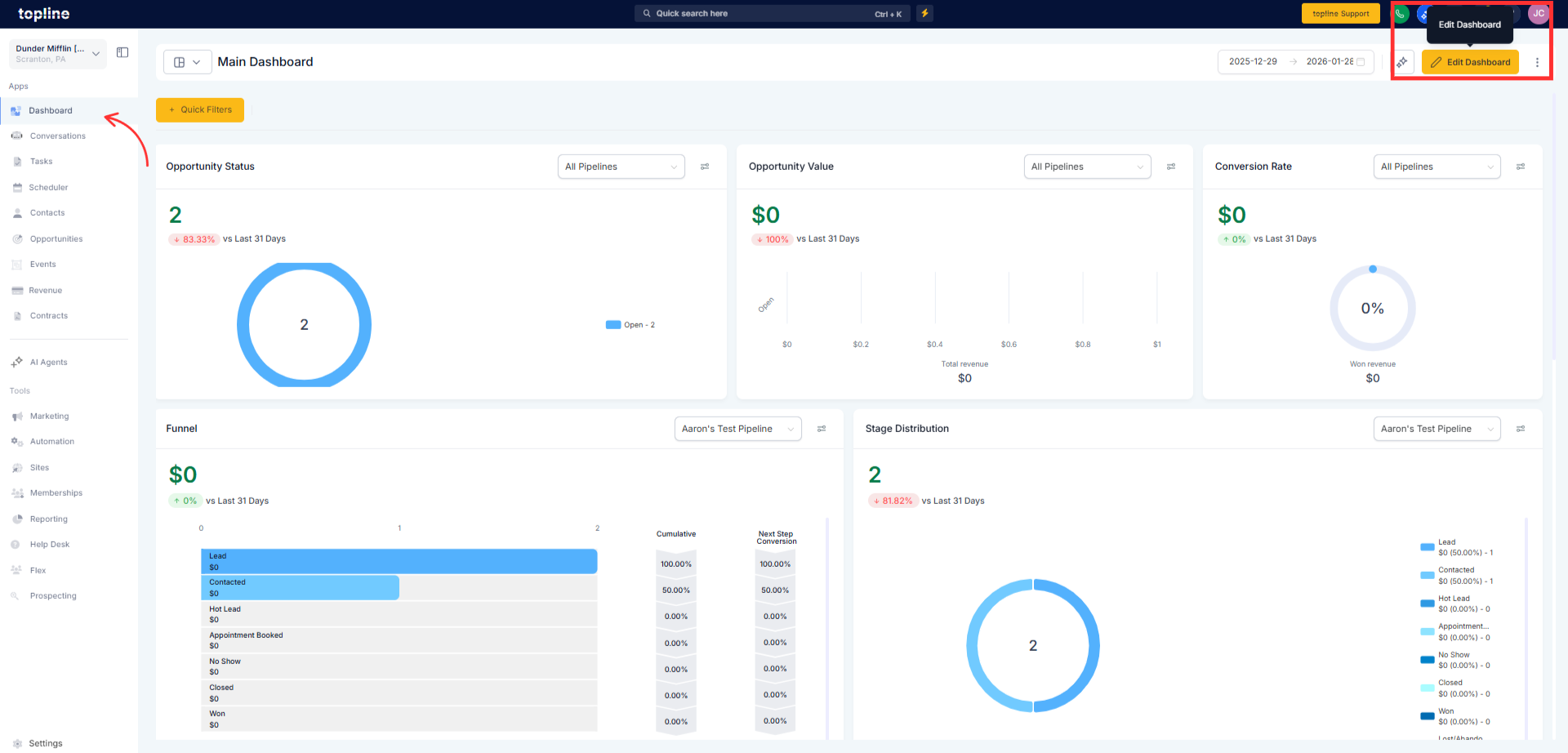Toggle the Open series in Opportunity Status legend
The height and width of the screenshot is (753, 1568).
tap(630, 325)
